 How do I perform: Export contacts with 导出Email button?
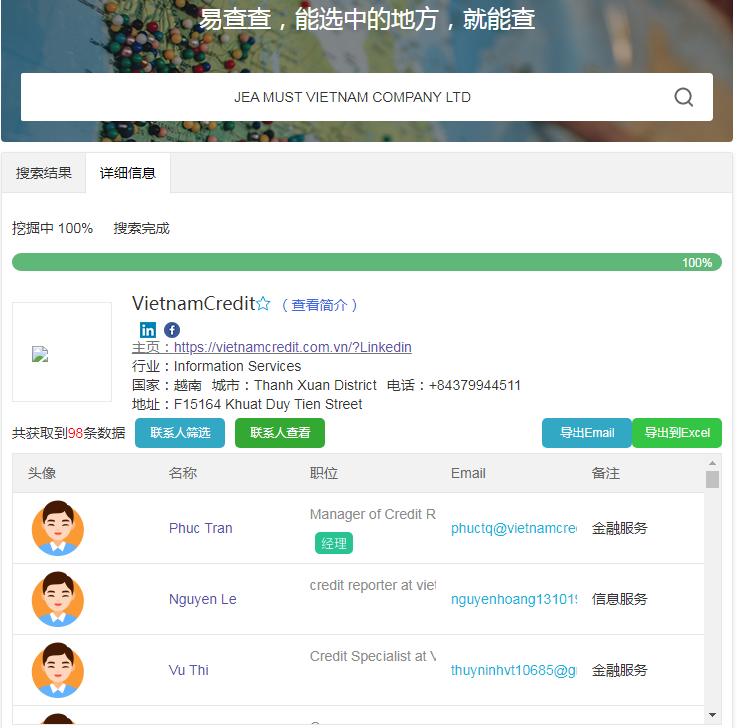point(587,432)
